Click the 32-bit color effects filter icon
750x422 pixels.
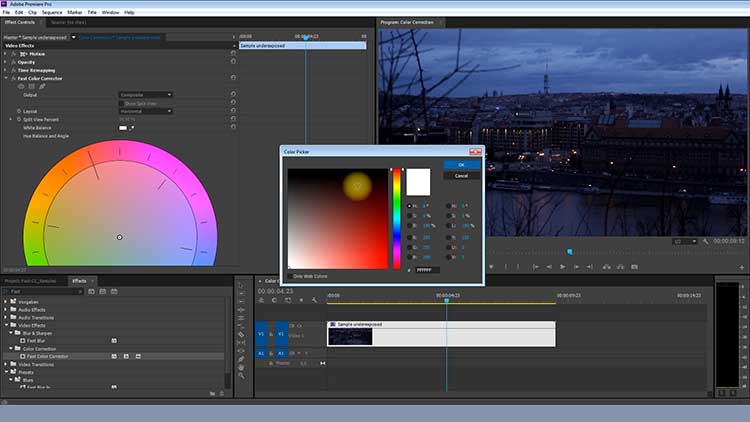pyautogui.click(x=103, y=291)
